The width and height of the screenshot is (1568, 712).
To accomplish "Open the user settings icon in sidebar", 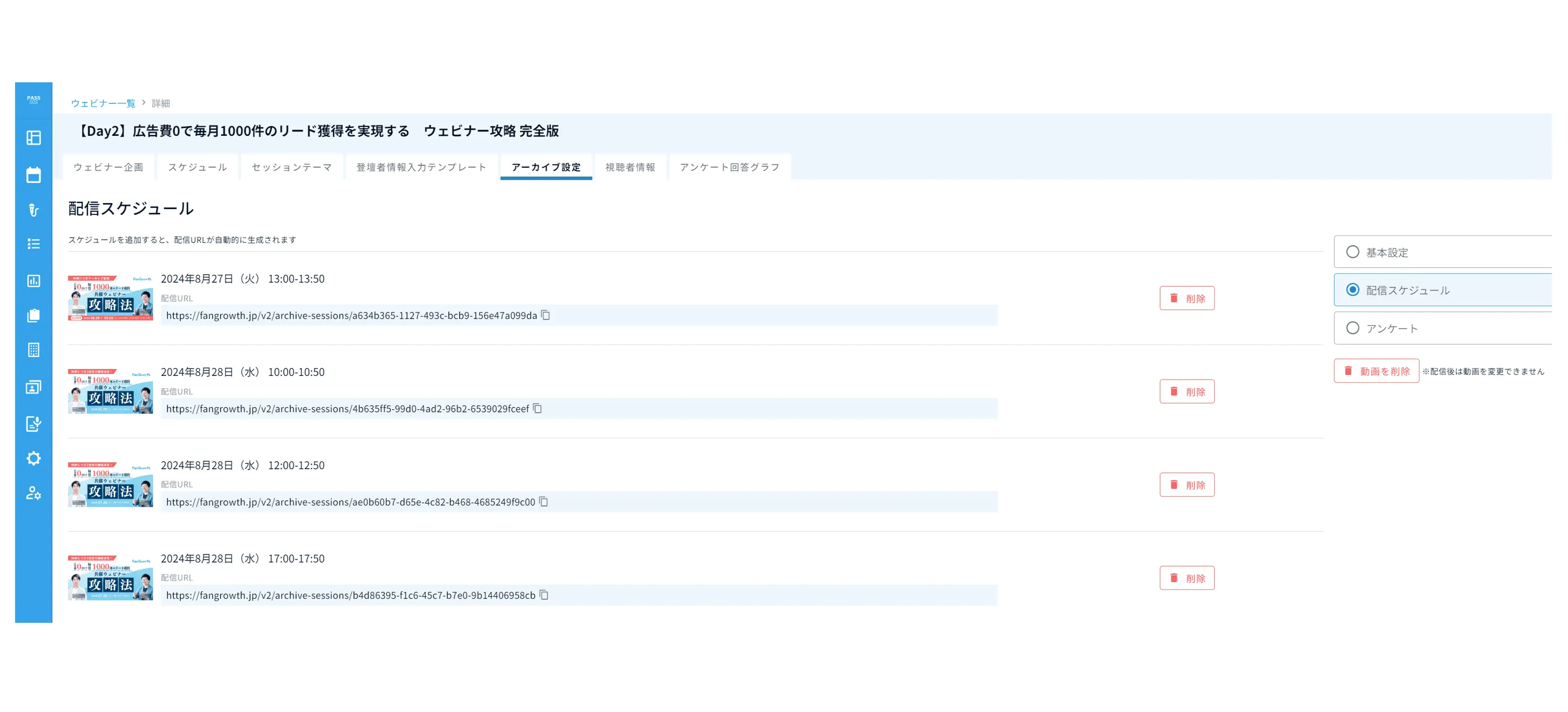I will pyautogui.click(x=33, y=493).
